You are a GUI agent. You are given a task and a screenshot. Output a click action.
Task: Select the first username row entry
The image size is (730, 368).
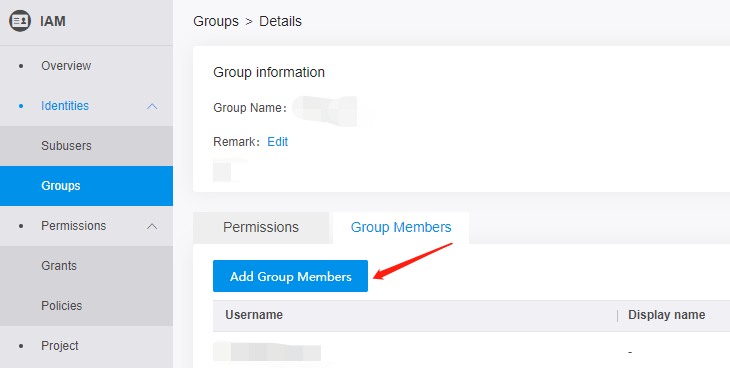tap(267, 352)
